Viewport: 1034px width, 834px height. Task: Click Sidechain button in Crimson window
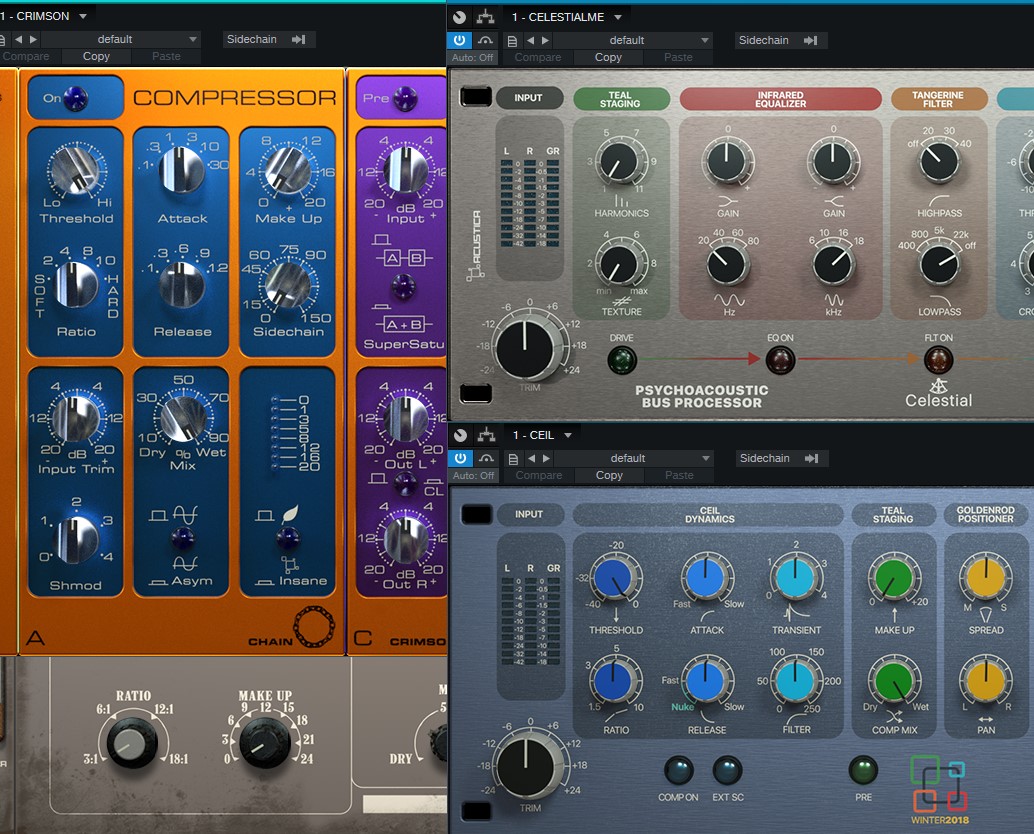pyautogui.click(x=268, y=40)
